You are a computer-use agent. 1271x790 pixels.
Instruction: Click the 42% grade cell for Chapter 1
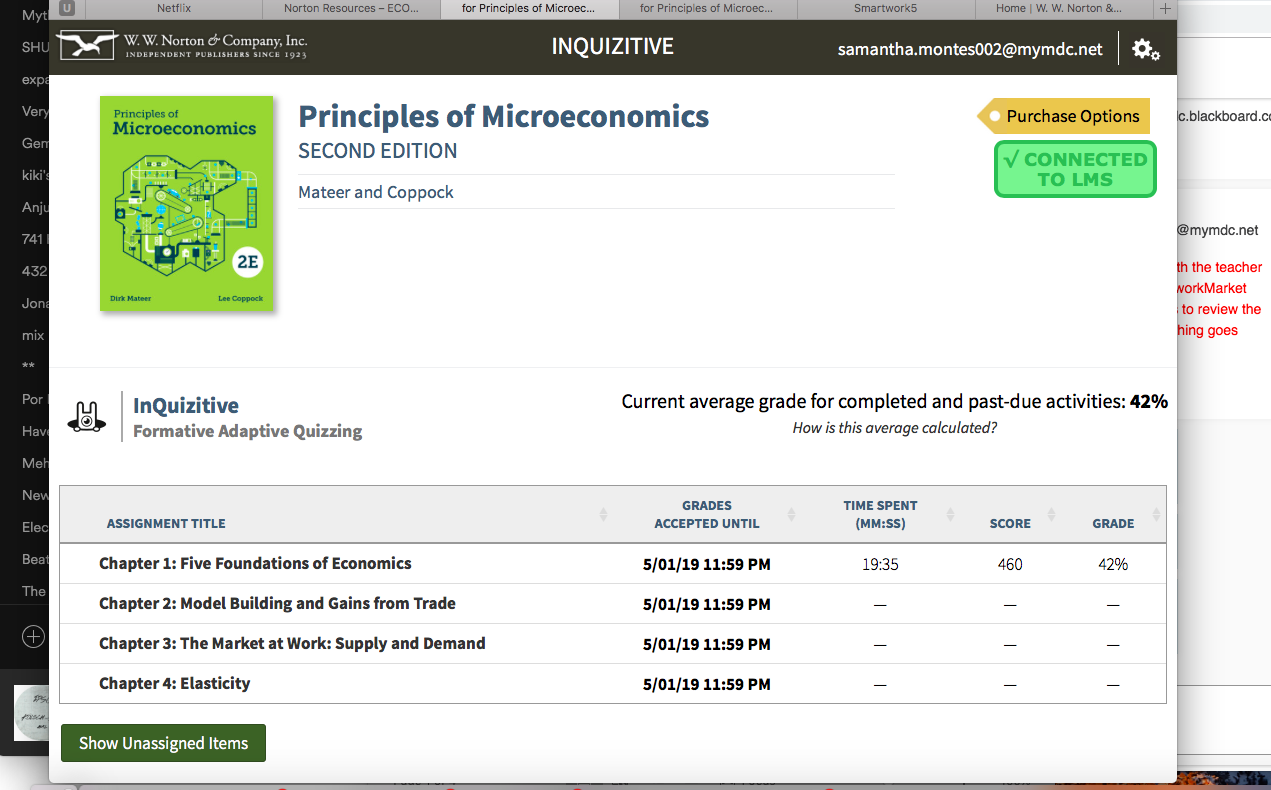[1113, 564]
